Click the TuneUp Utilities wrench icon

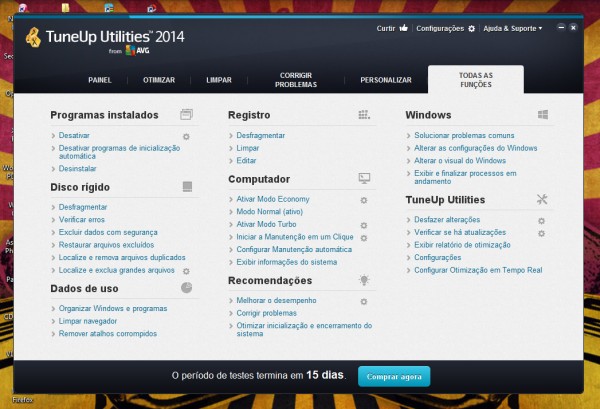tap(542, 199)
